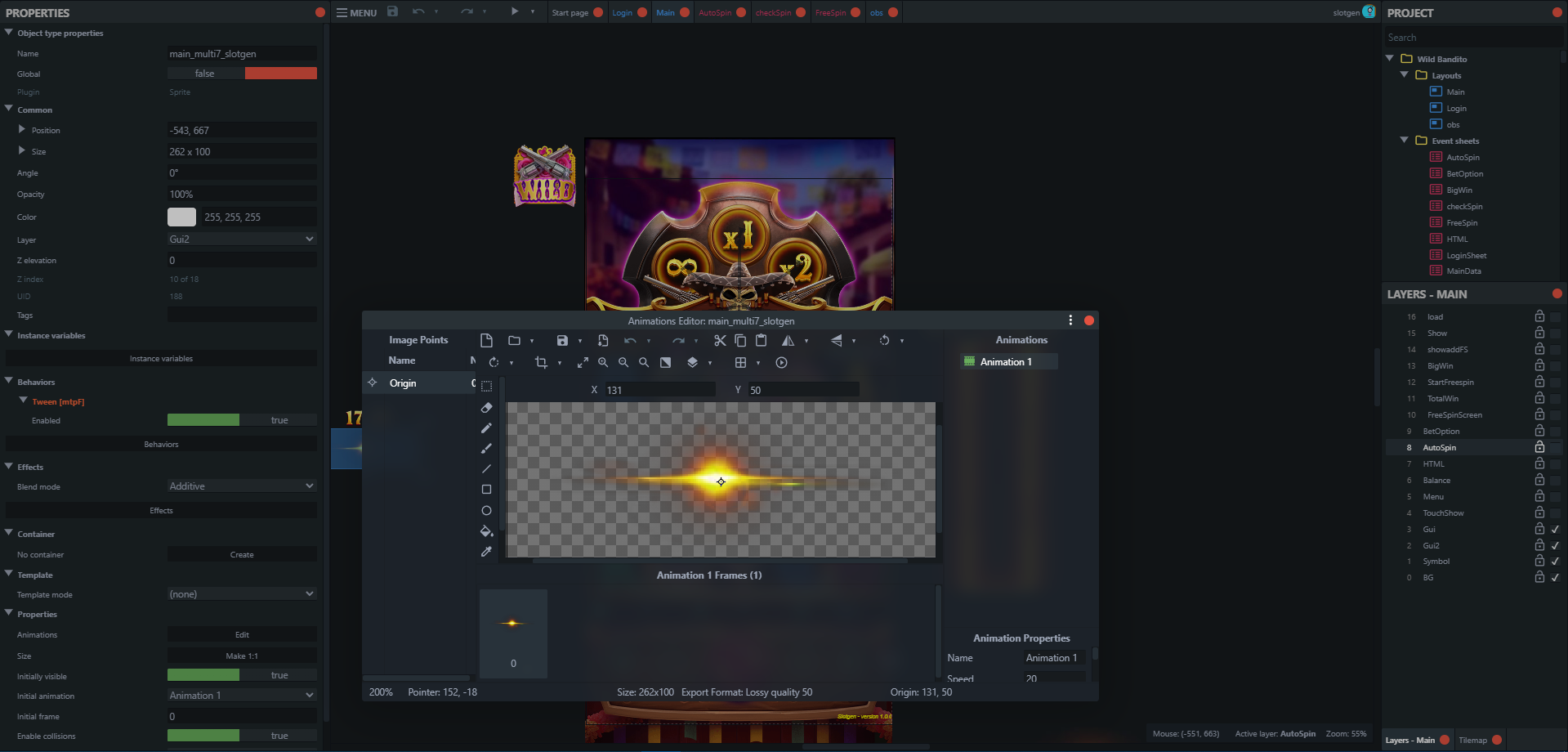Click the animation preview play icon
1568x752 pixels.
pyautogui.click(x=782, y=362)
